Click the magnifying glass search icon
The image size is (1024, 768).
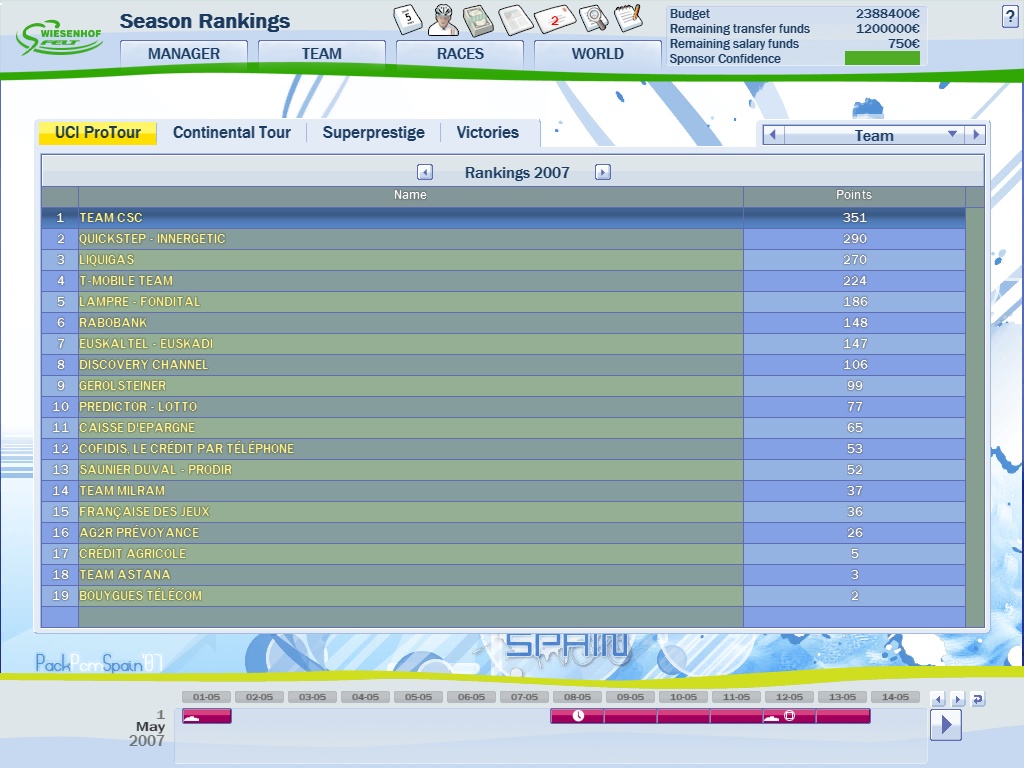(x=593, y=18)
